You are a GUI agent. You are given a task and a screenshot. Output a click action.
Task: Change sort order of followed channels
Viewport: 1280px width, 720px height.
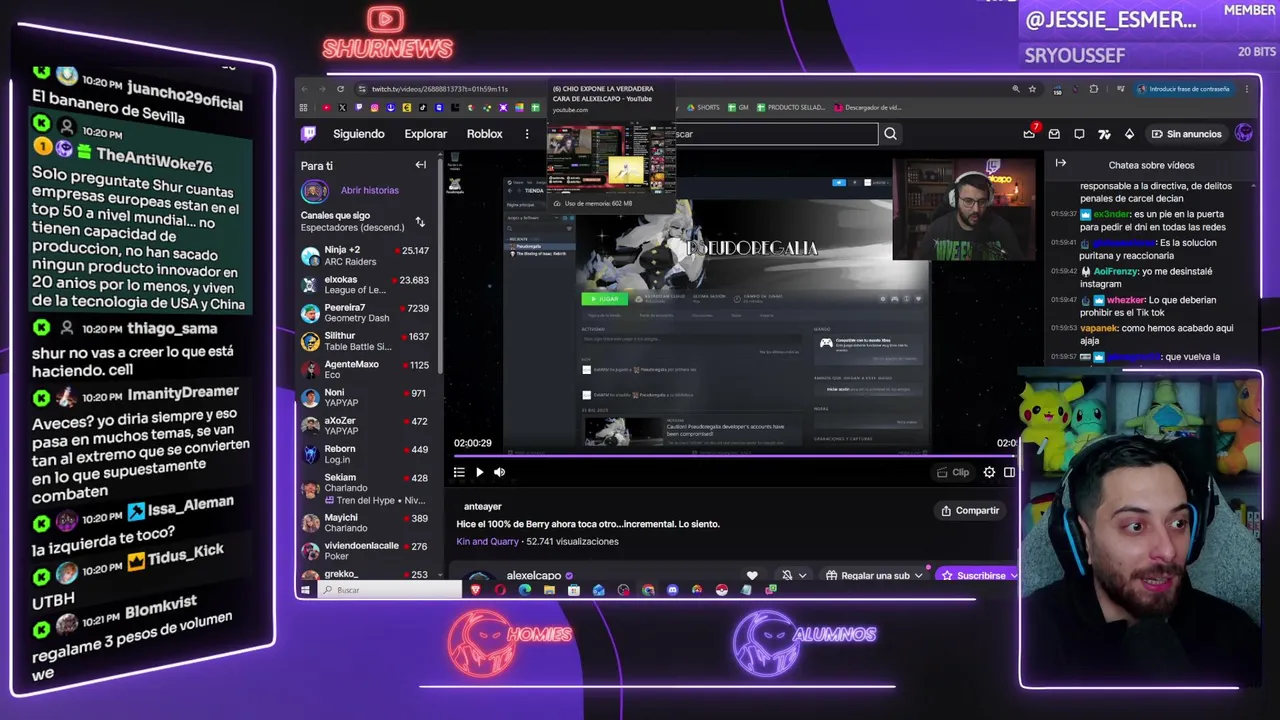point(420,222)
